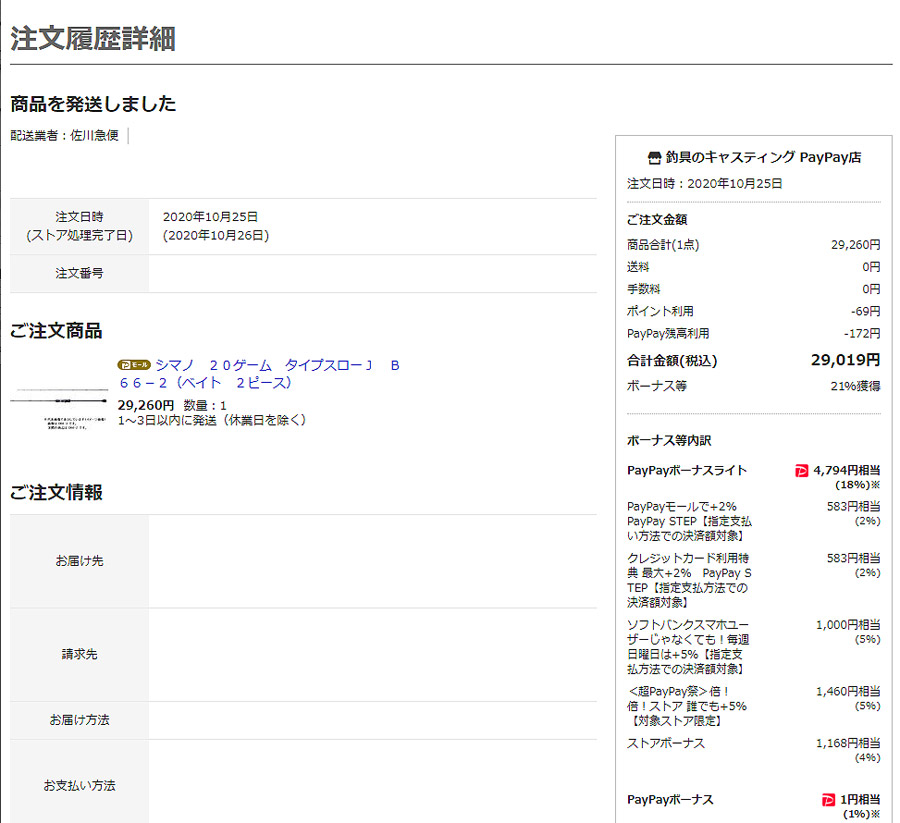Select the 1〜3日以内に発送 shipping note
The width and height of the screenshot is (900, 823).
pos(212,420)
